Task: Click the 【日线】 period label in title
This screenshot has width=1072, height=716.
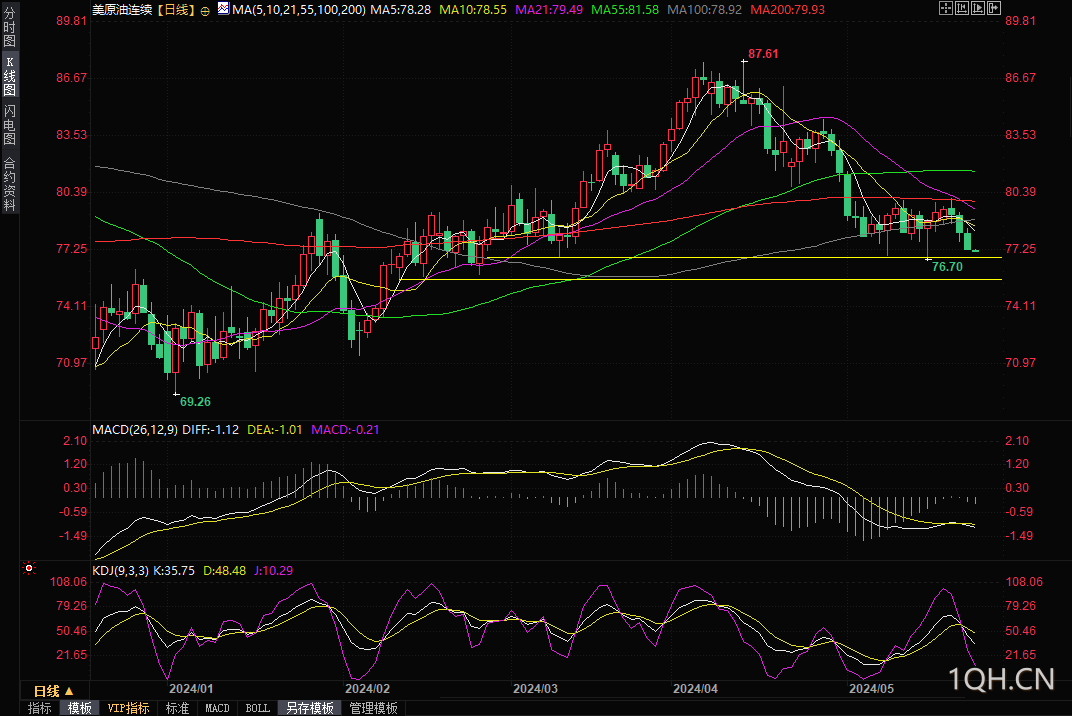Action: (176, 10)
